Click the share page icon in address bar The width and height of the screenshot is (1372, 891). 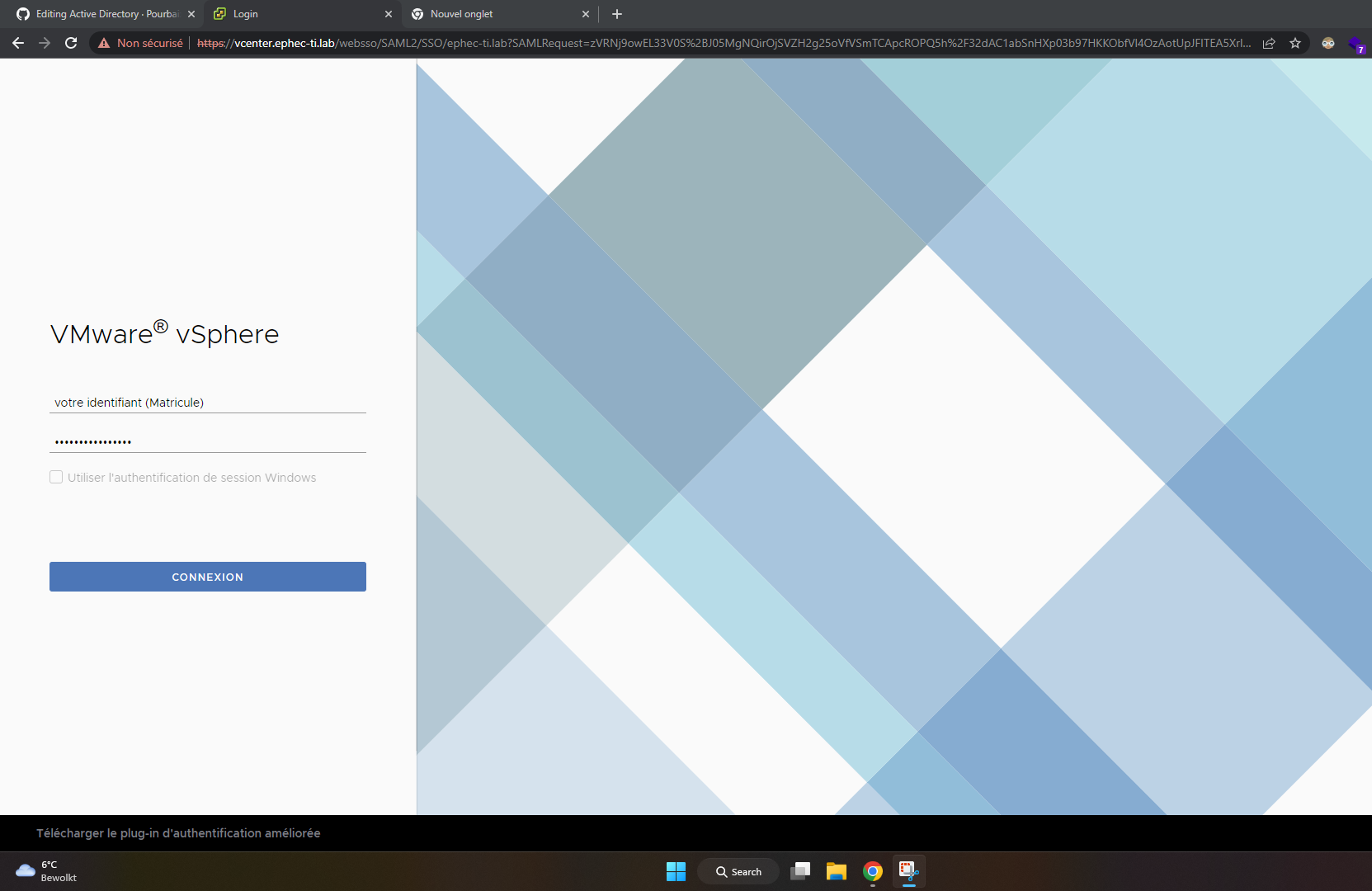[1269, 43]
